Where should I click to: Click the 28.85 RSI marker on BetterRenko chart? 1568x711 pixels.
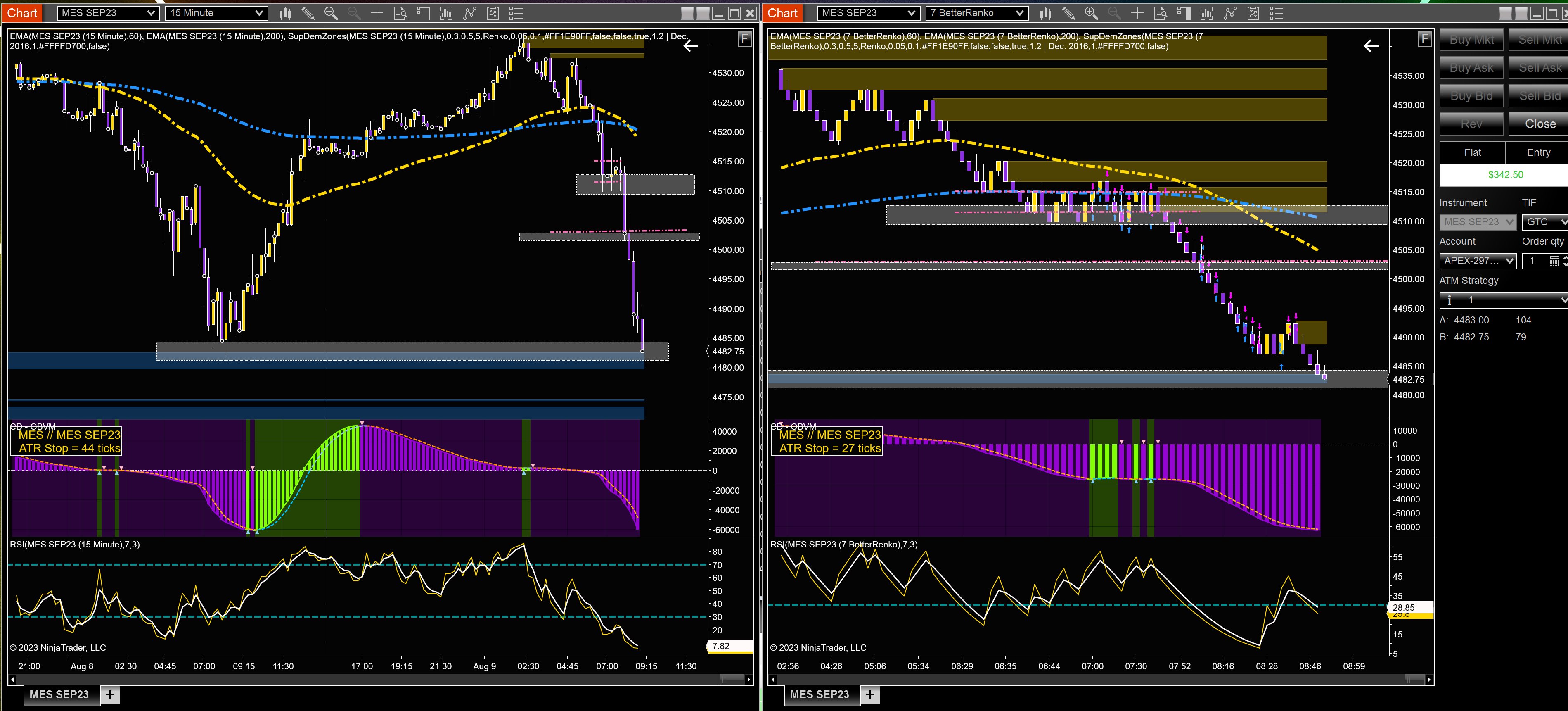[x=1410, y=607]
